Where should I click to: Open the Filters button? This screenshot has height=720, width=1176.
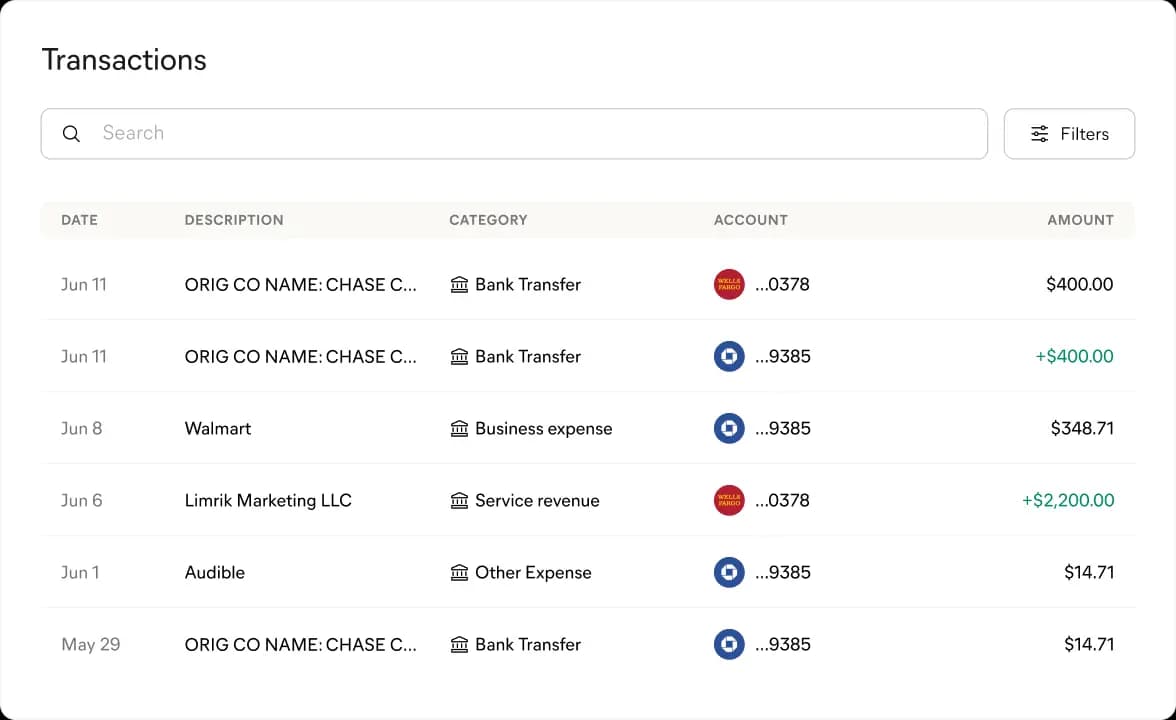pos(1069,133)
